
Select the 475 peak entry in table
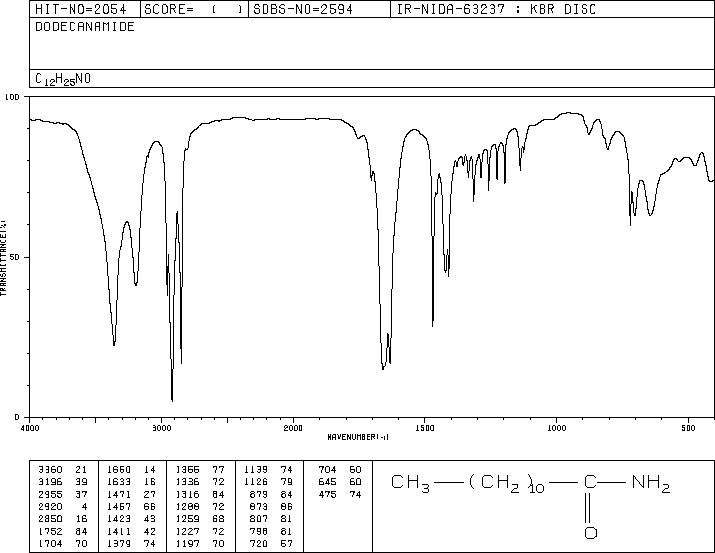point(340,494)
